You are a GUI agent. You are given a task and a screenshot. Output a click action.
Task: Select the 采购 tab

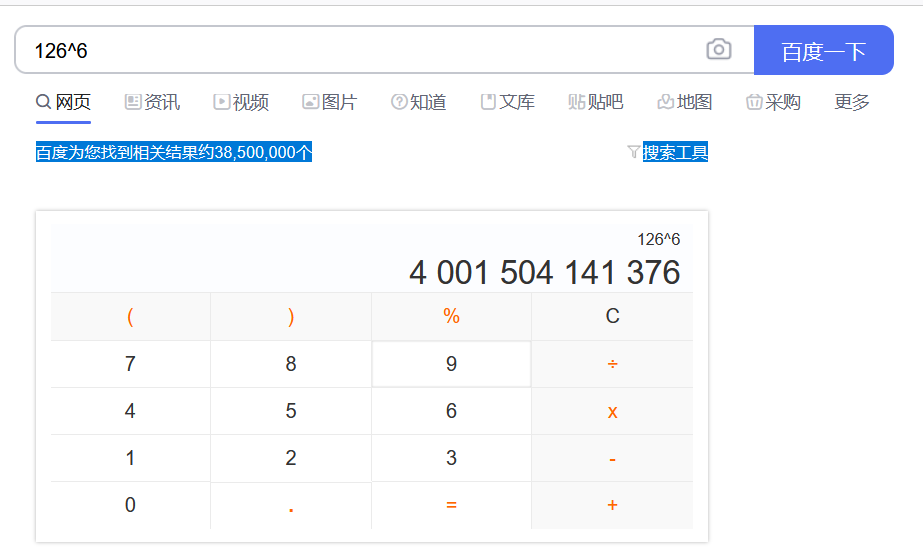coord(773,102)
